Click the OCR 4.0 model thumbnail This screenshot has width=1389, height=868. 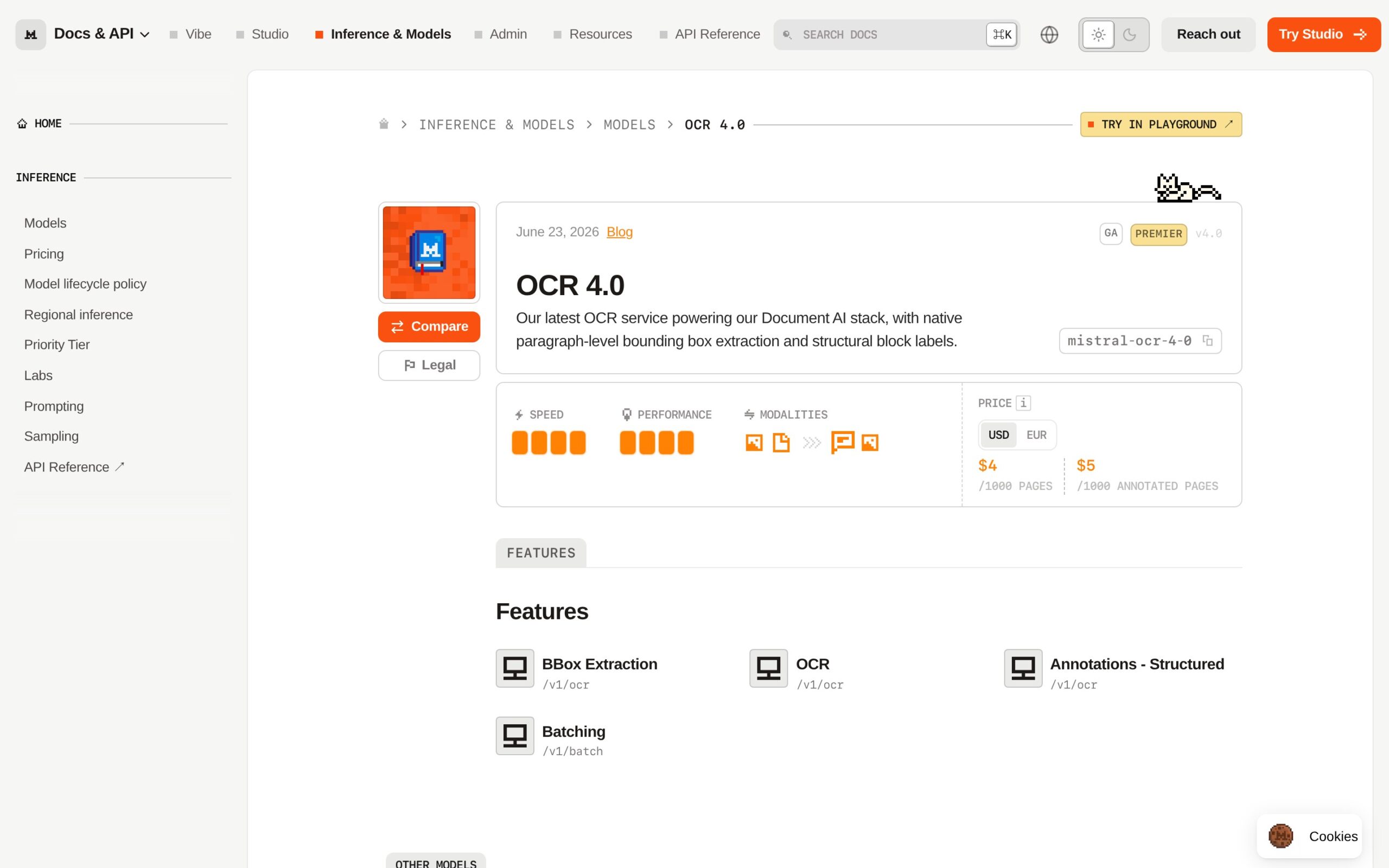point(429,253)
